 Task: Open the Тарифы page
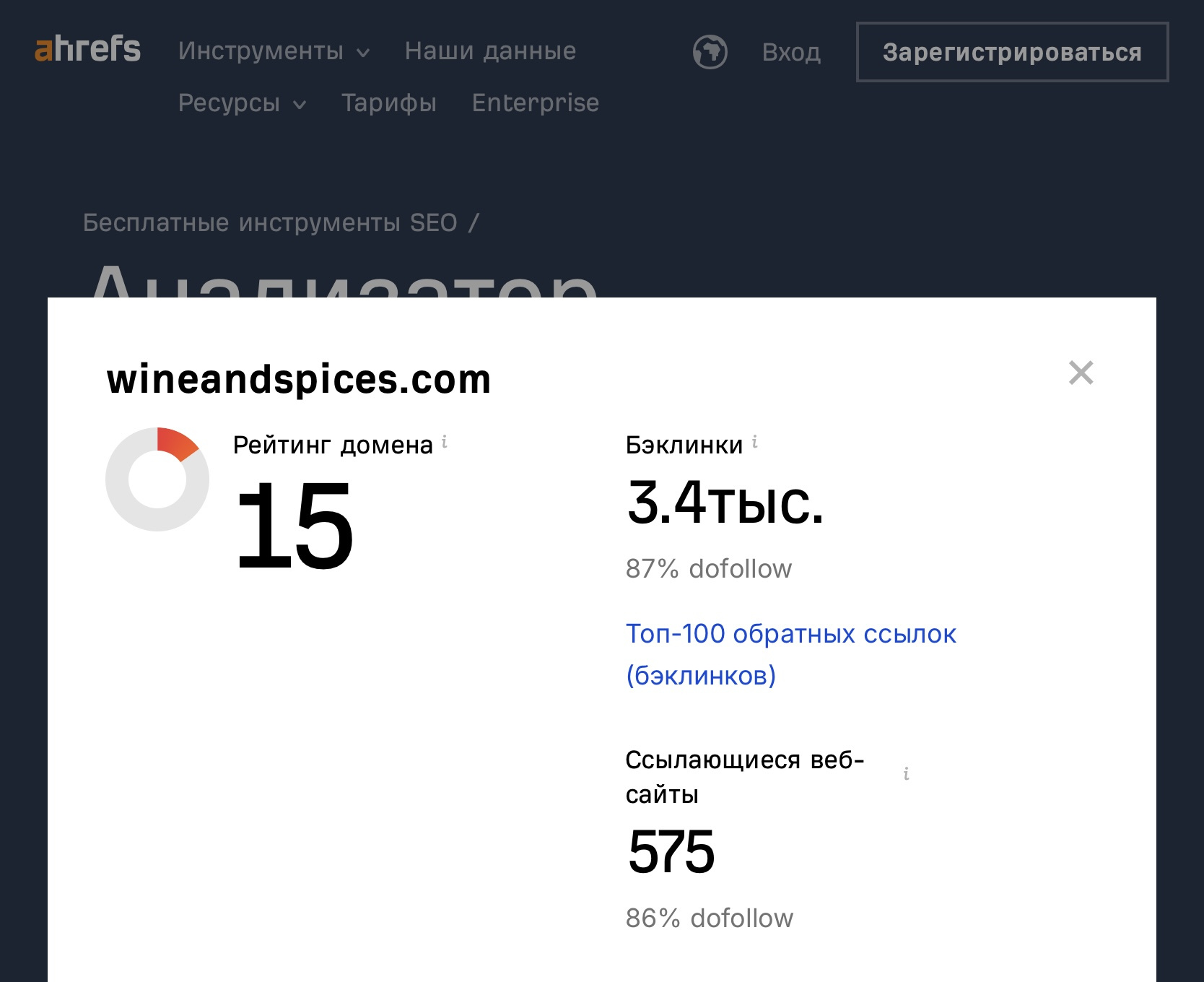389,103
